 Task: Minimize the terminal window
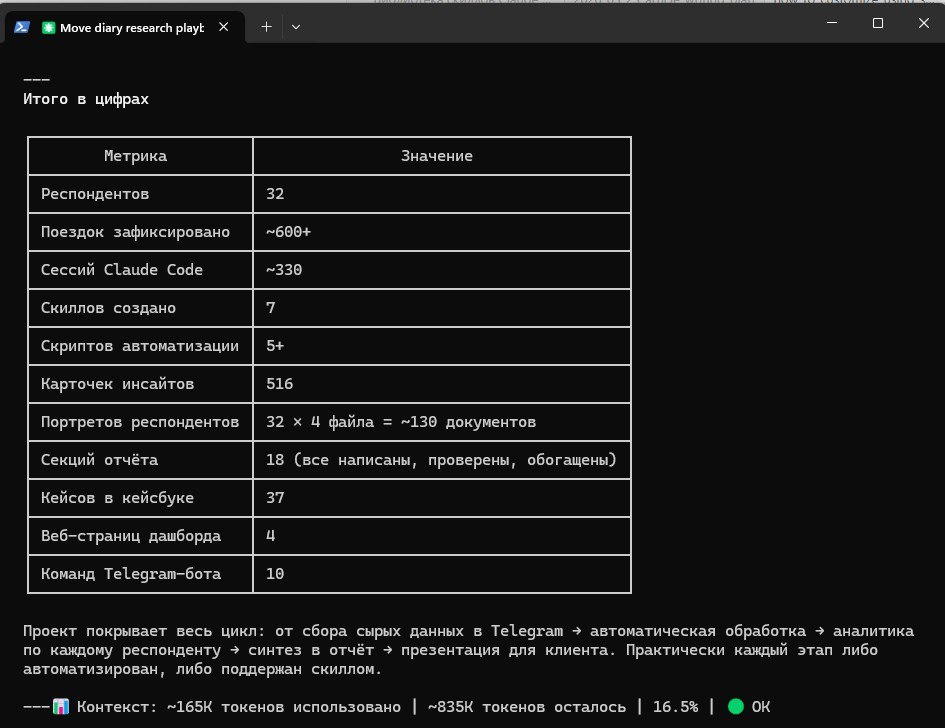coord(831,23)
